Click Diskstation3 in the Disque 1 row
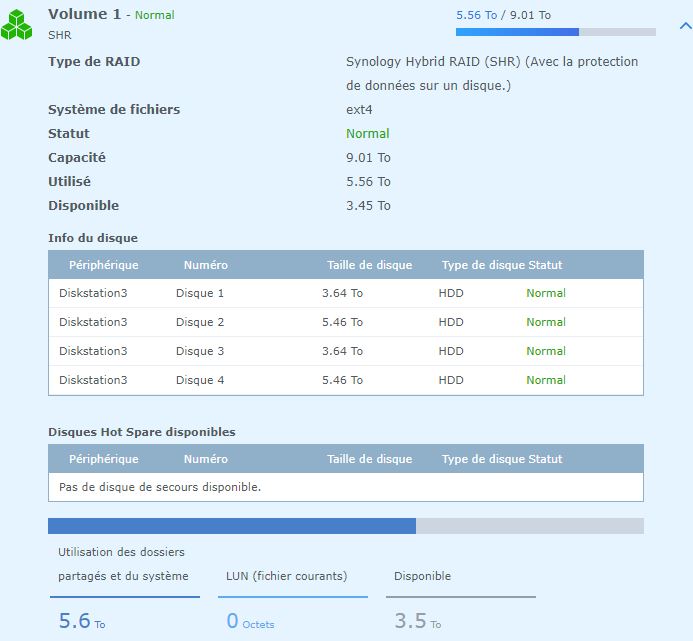This screenshot has width=693, height=641. click(x=93, y=293)
